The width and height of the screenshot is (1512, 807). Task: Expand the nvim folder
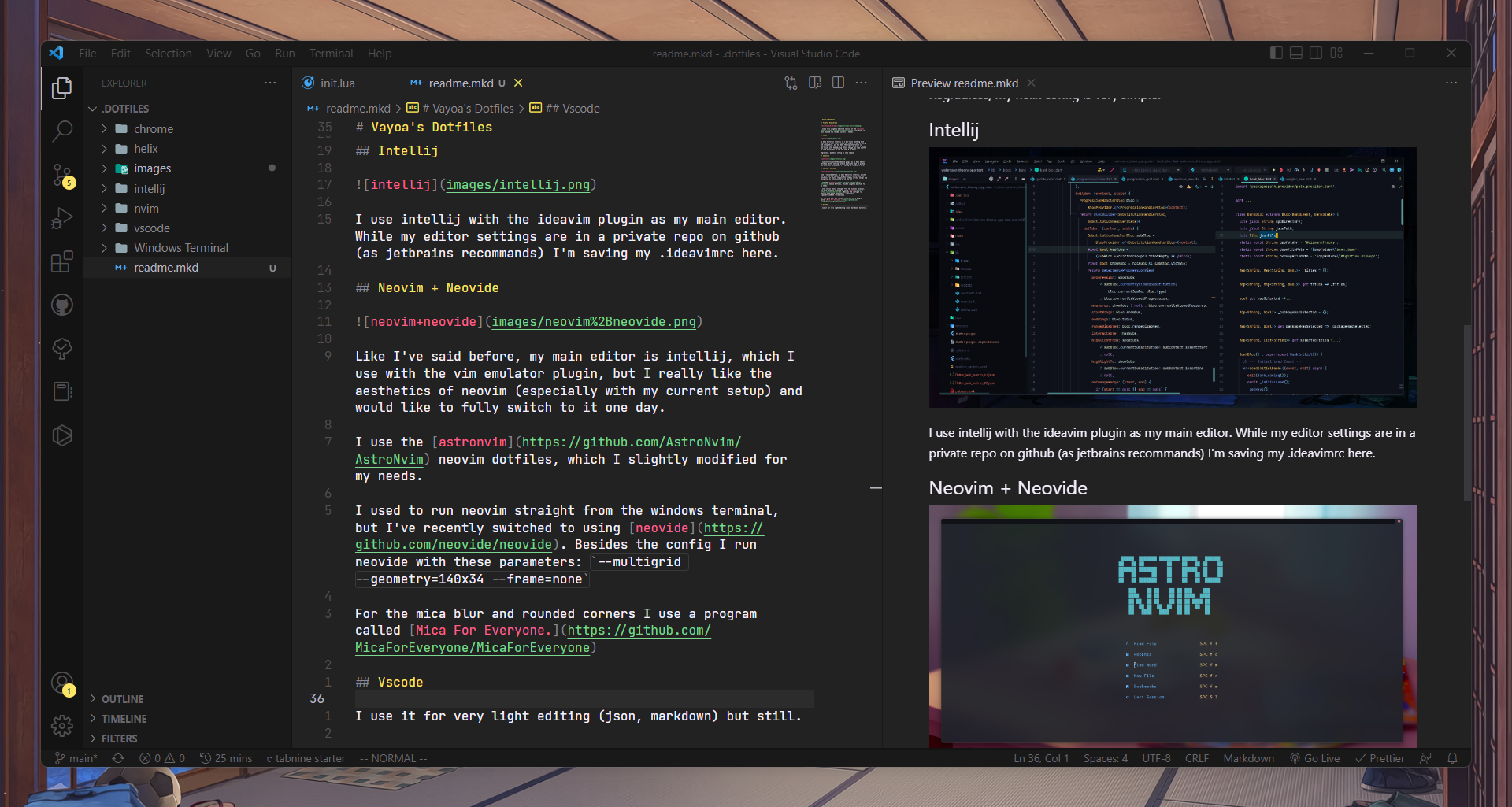[187, 208]
